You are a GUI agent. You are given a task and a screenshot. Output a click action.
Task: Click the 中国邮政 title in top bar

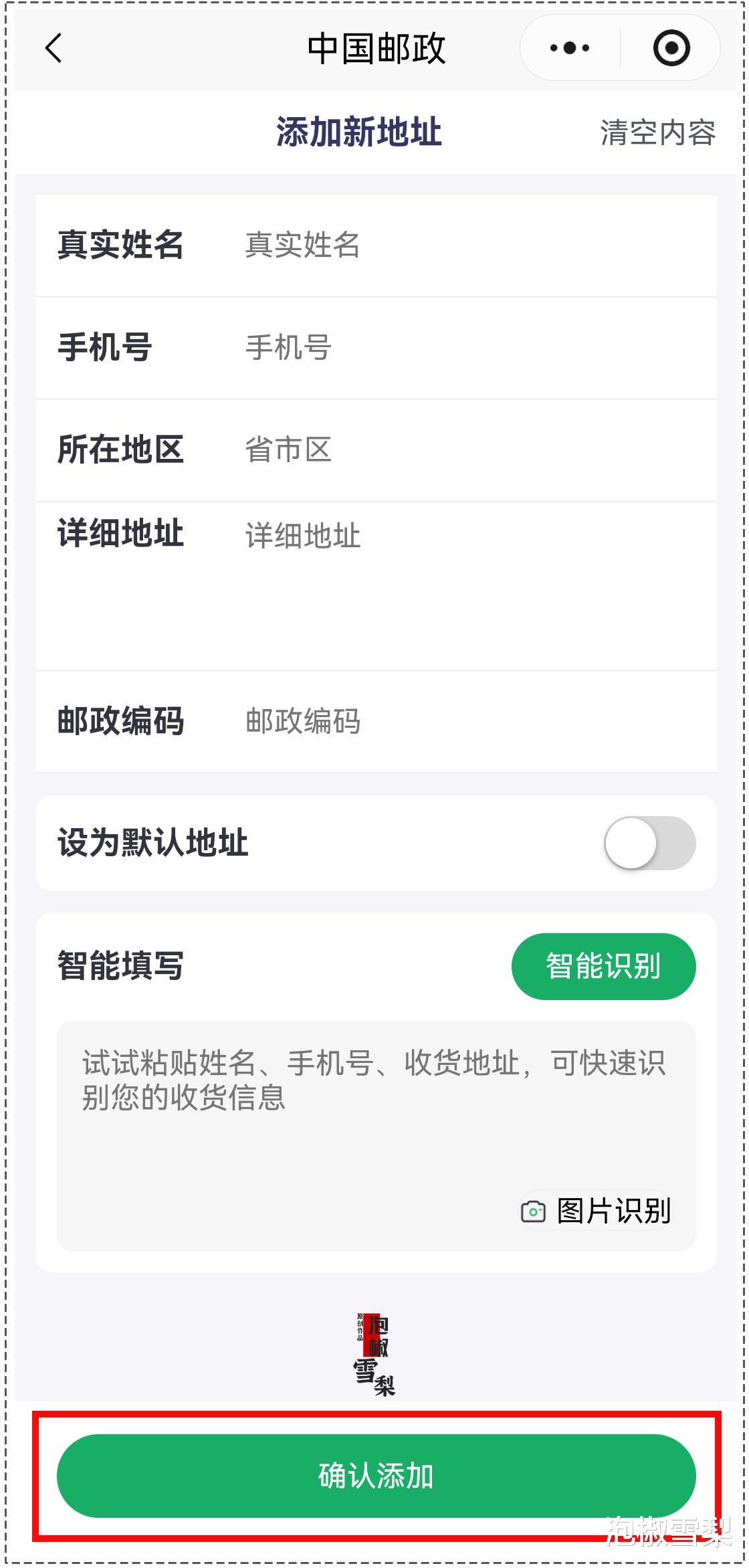pos(376,48)
